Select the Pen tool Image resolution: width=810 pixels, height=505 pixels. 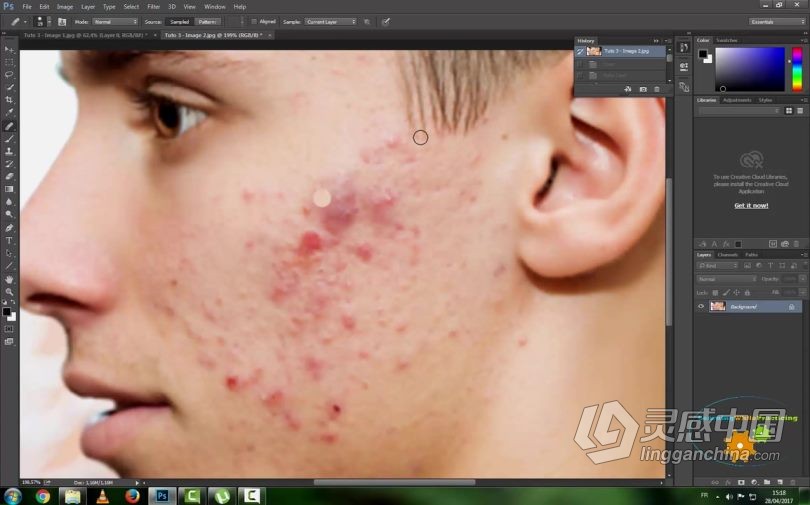9,228
